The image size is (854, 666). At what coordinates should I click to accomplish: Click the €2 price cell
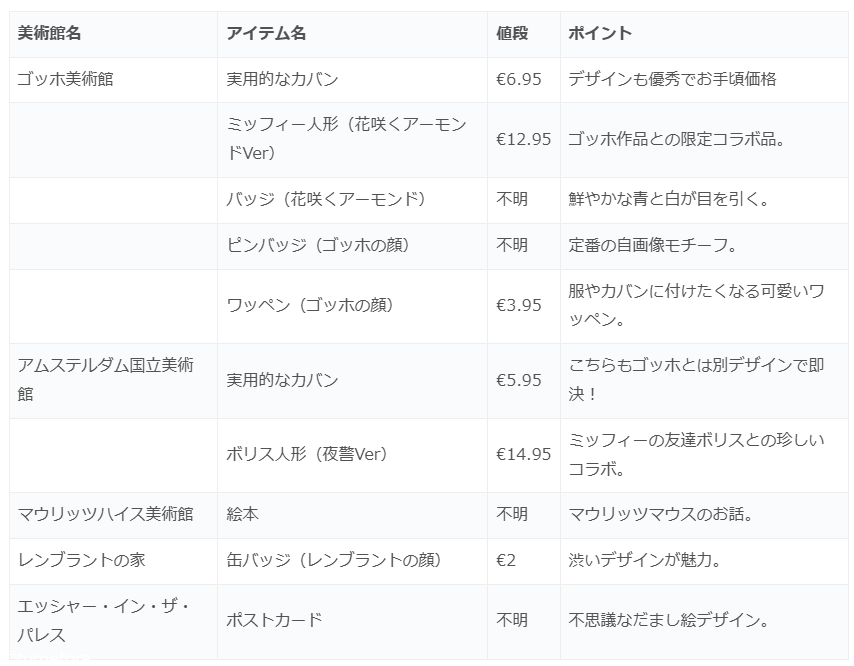pos(506,560)
